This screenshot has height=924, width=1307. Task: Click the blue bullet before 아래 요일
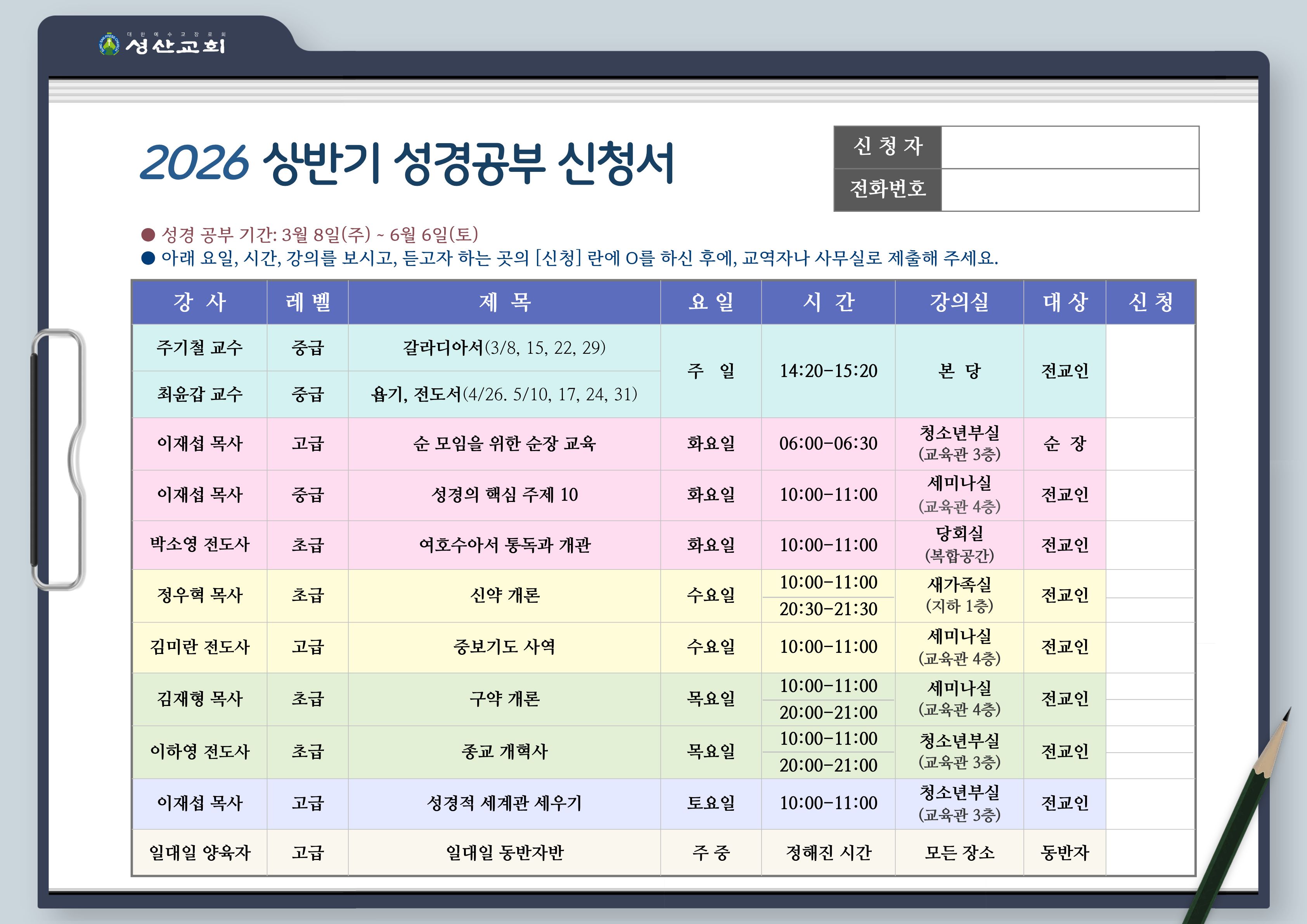[148, 258]
